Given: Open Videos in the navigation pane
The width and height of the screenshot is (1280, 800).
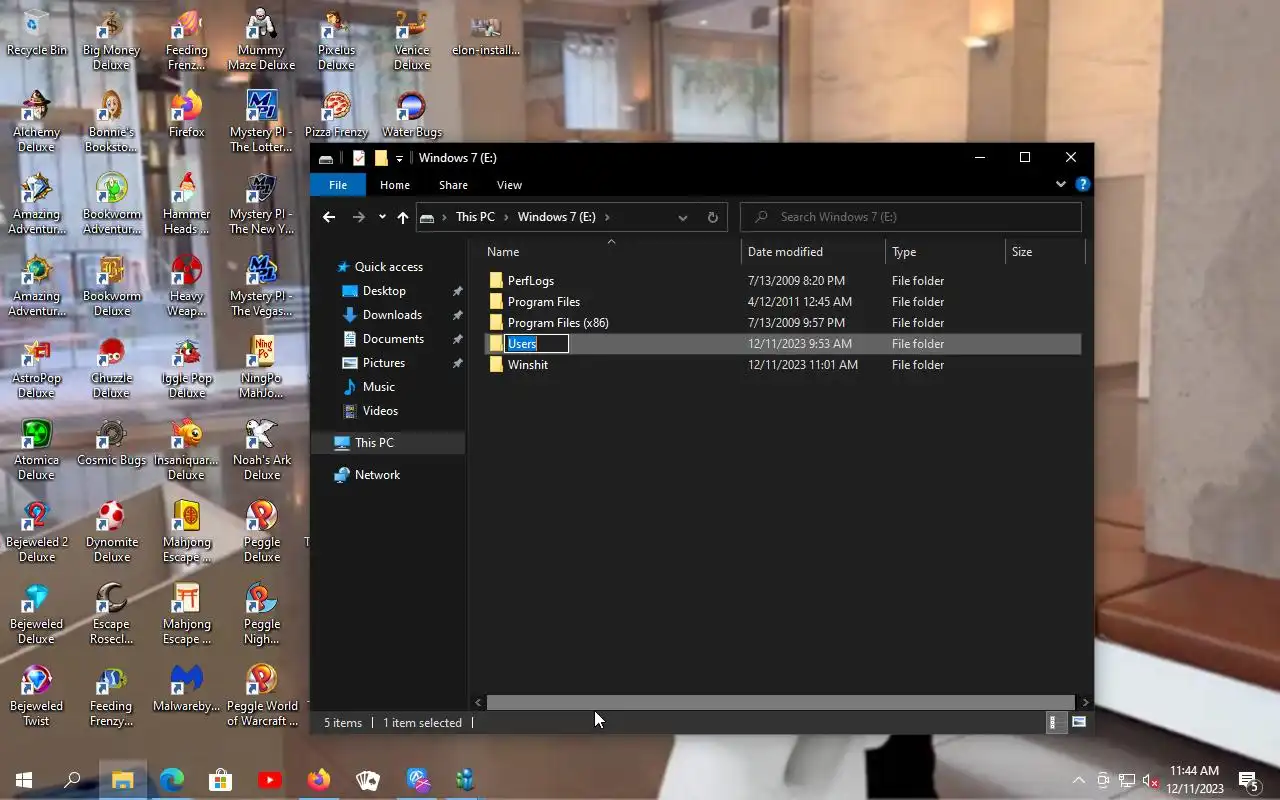Looking at the screenshot, I should [x=380, y=411].
